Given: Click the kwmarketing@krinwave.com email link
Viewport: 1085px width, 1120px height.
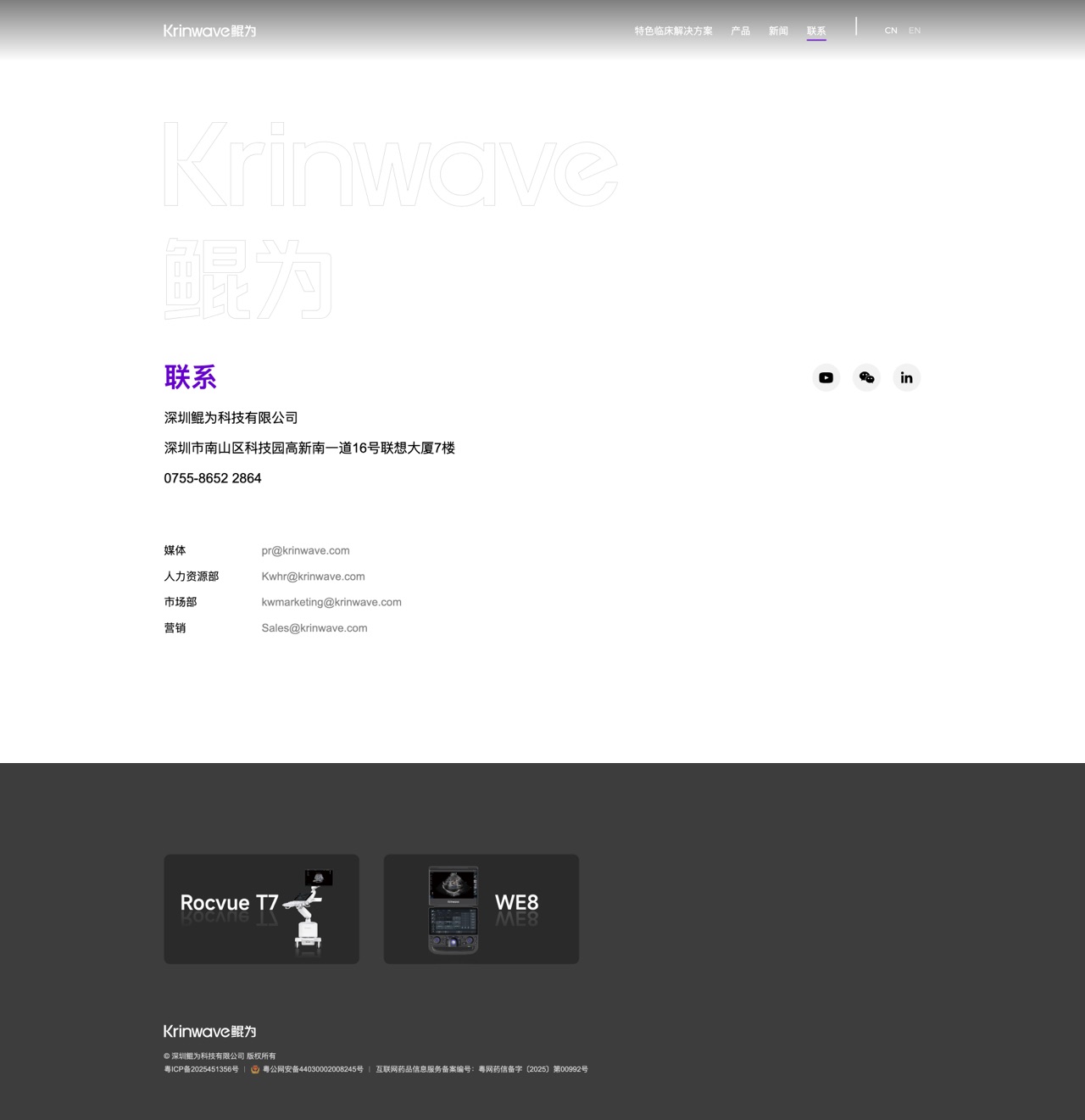Looking at the screenshot, I should click(331, 603).
